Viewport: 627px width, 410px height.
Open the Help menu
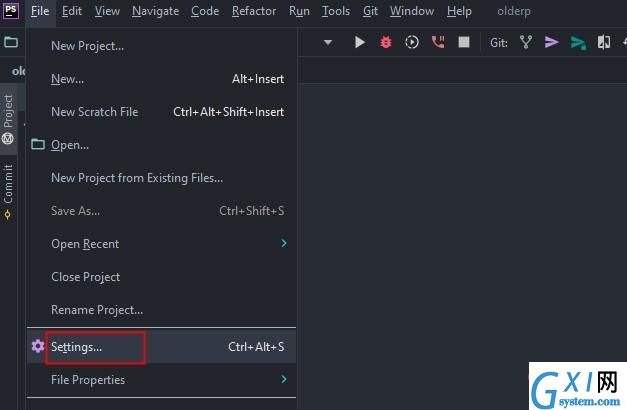click(x=459, y=11)
